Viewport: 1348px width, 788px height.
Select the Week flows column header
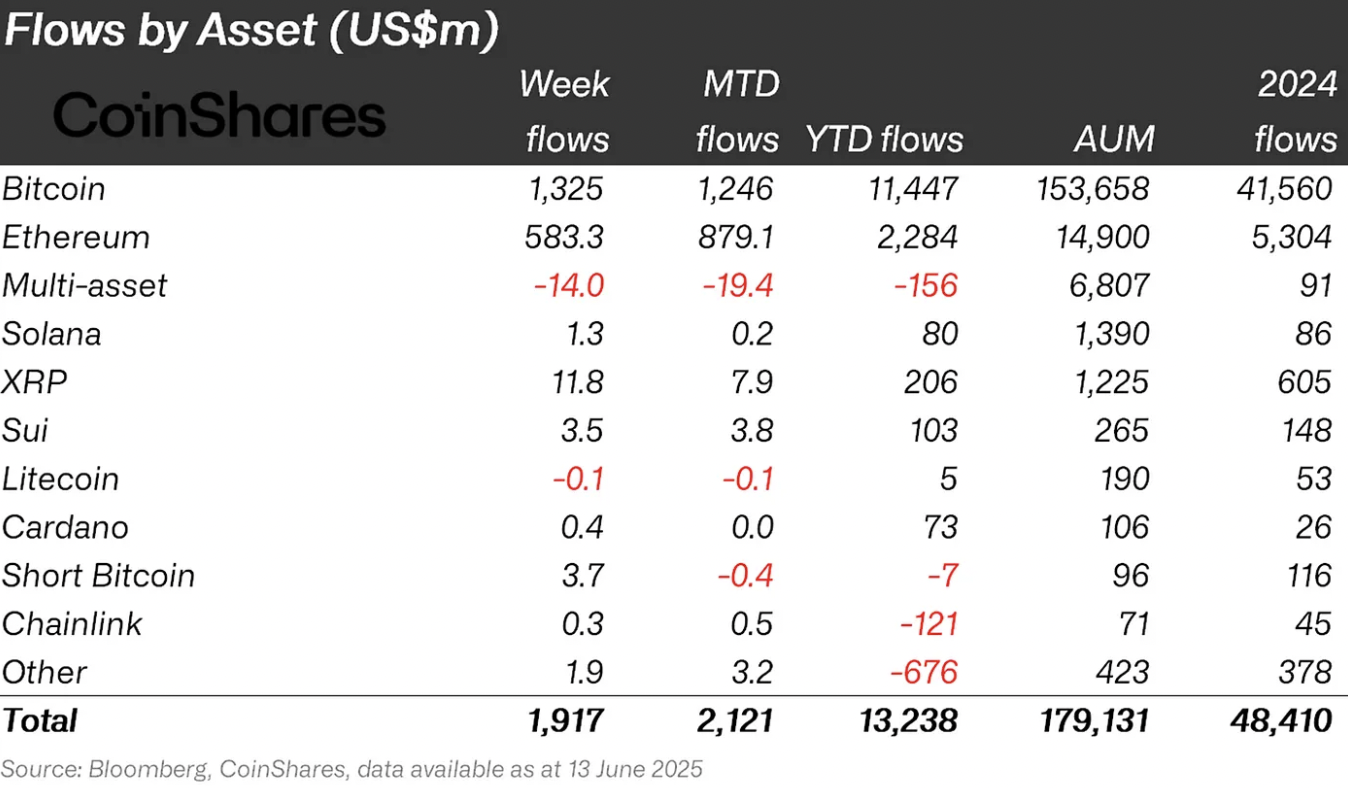click(565, 111)
